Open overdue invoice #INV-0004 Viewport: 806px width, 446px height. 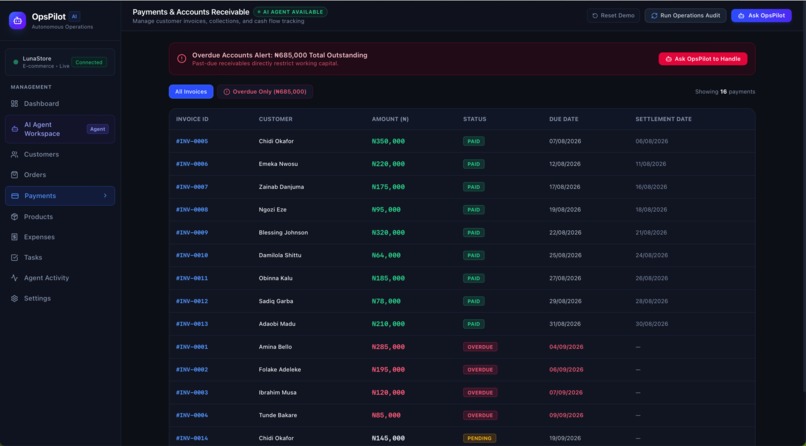[192, 415]
